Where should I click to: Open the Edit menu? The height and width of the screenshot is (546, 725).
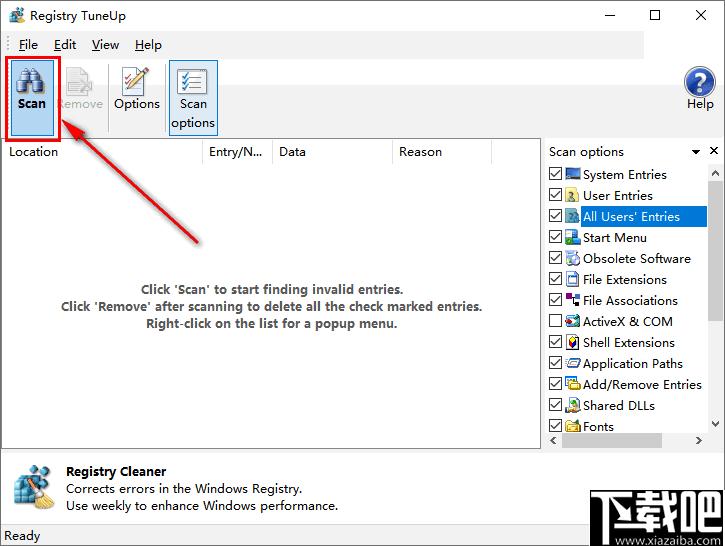pyautogui.click(x=65, y=45)
